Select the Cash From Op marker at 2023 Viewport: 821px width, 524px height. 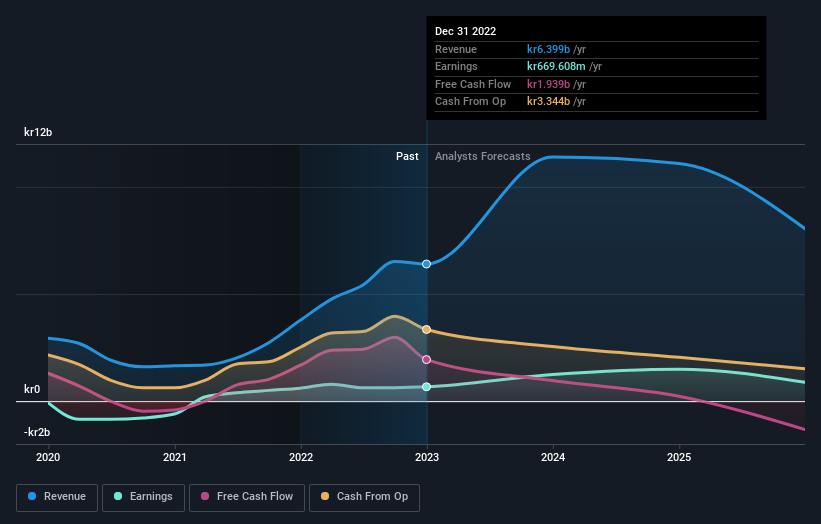(x=427, y=329)
